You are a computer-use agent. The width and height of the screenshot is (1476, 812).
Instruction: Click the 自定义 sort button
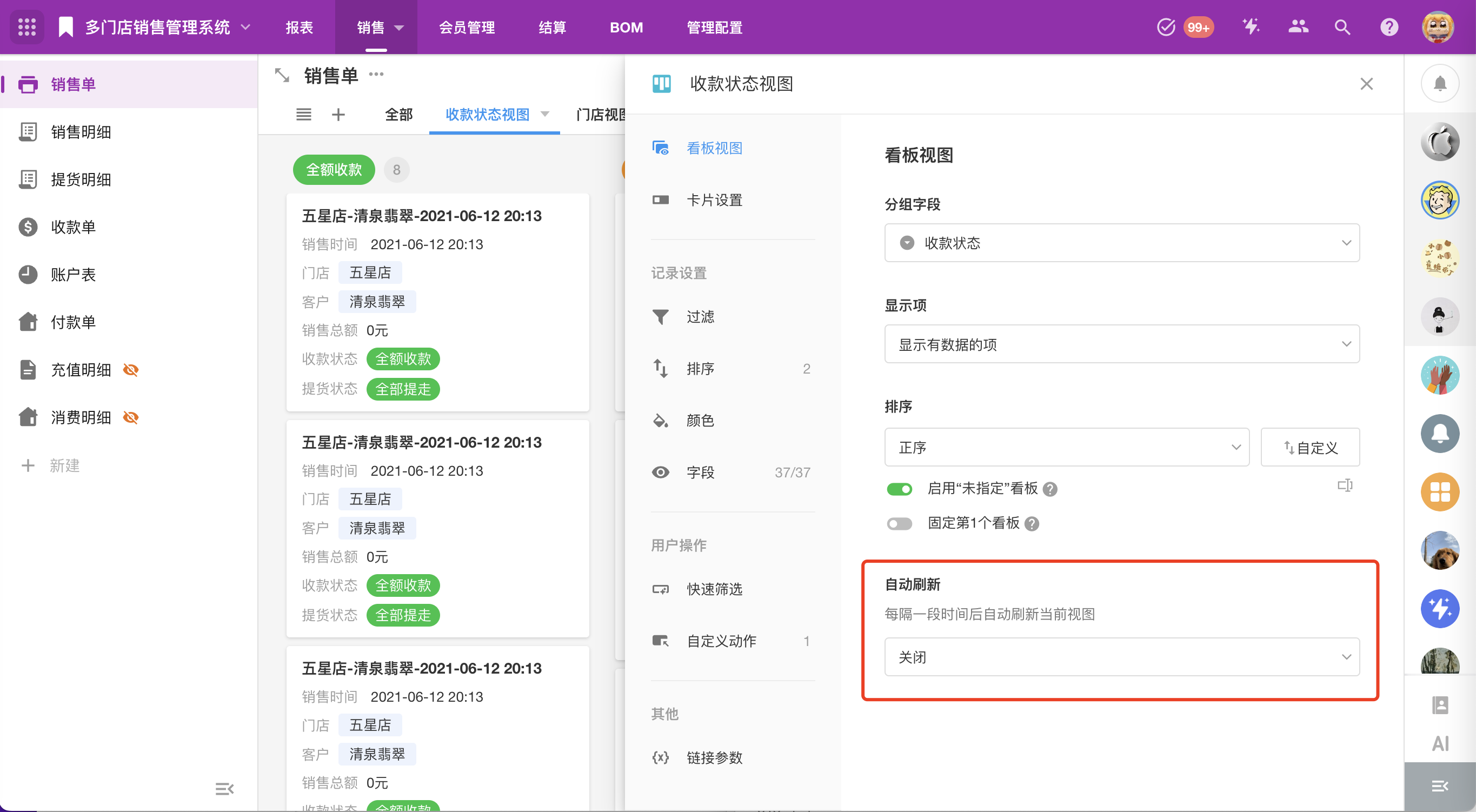point(1310,448)
